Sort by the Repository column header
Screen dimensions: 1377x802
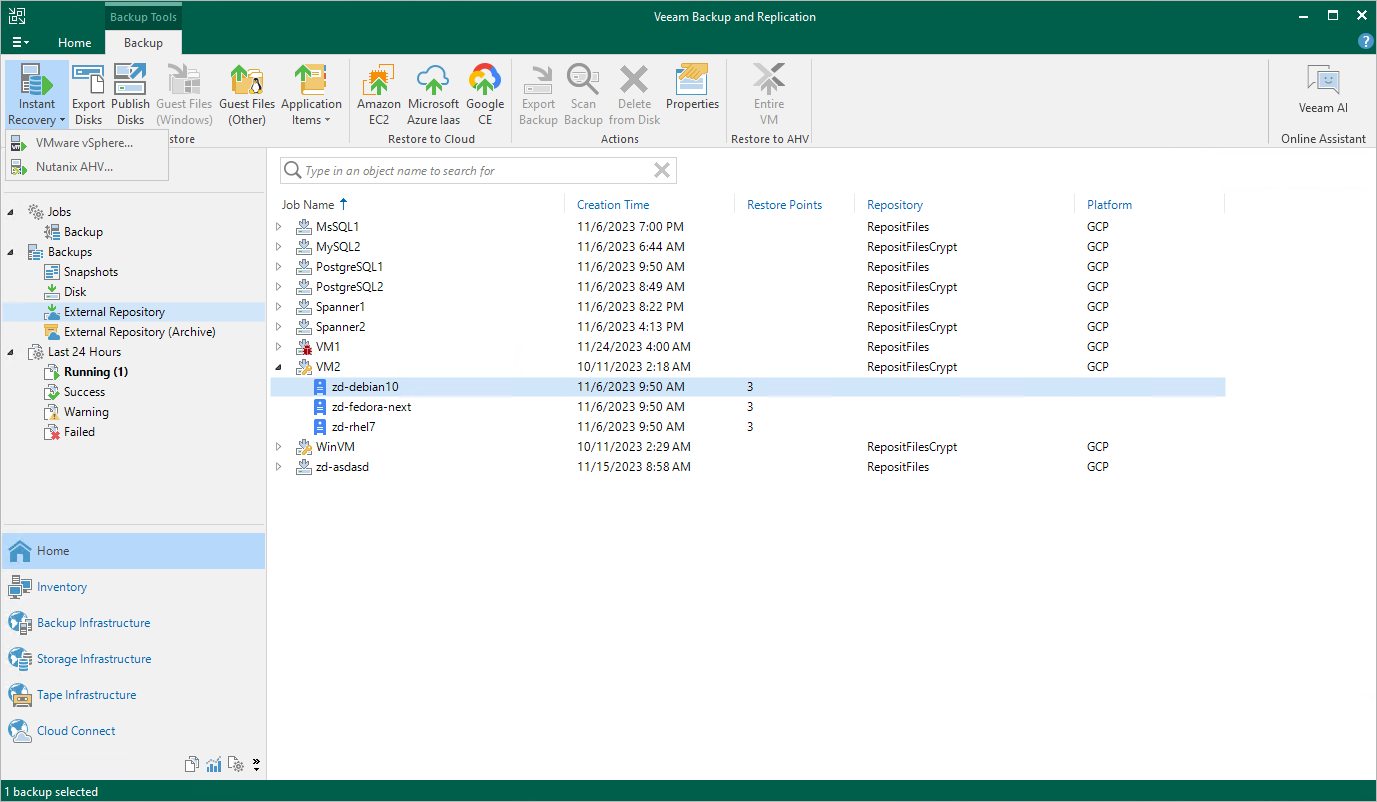coord(895,205)
